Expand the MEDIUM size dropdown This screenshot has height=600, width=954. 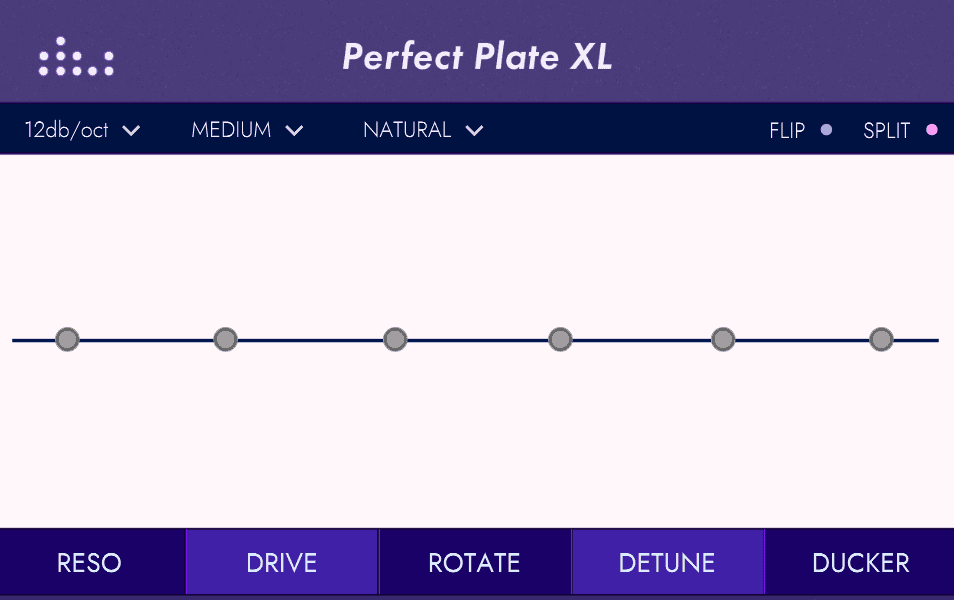coord(247,130)
